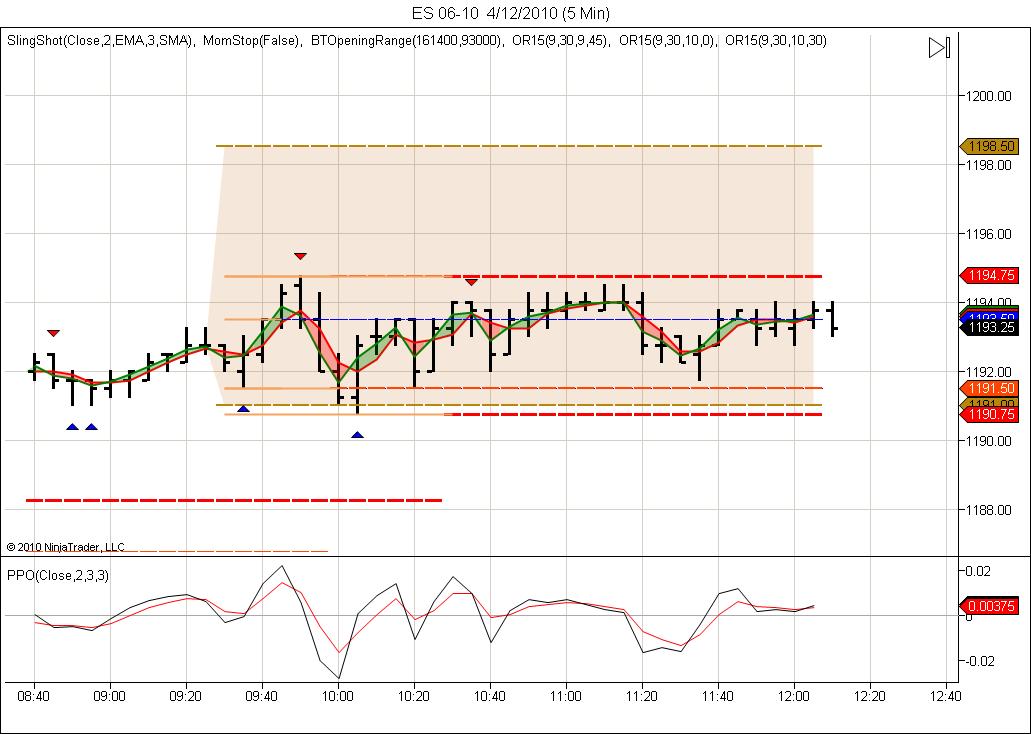
Task: Click the gold 1198.50 price marker
Action: 989,146
